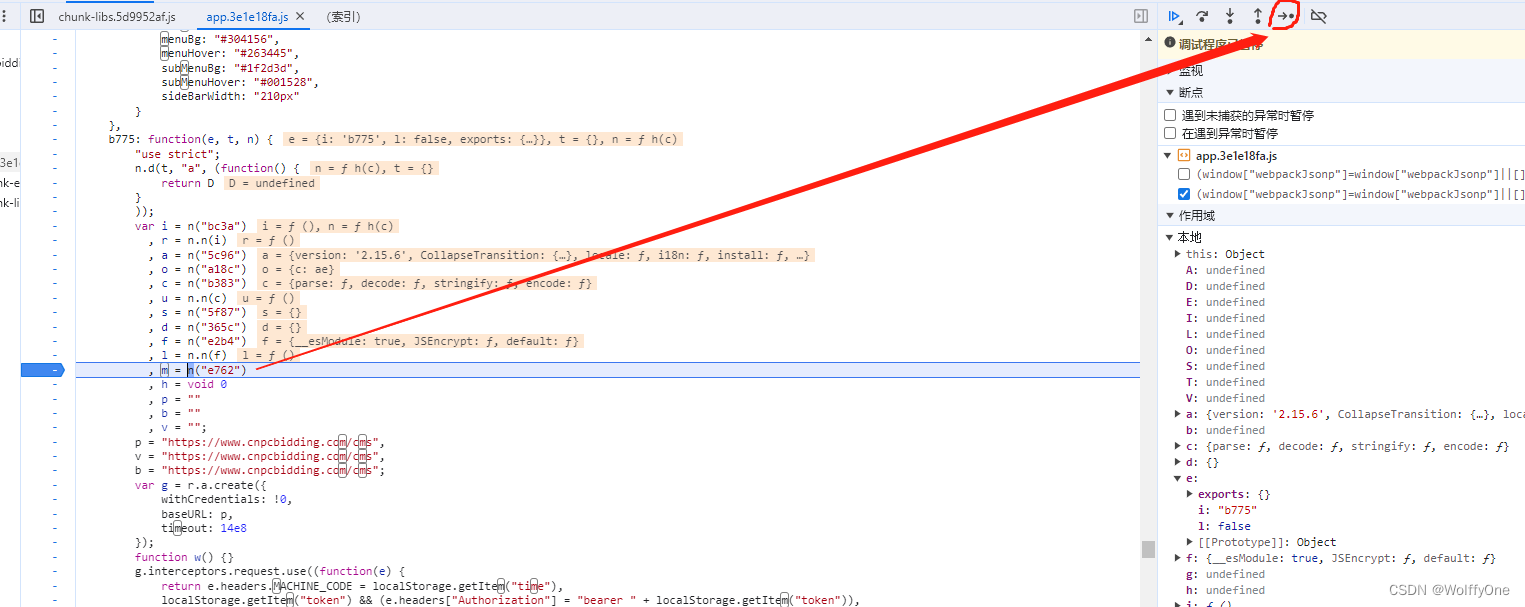Click scope row 'I: undefined'

[x=1225, y=318]
